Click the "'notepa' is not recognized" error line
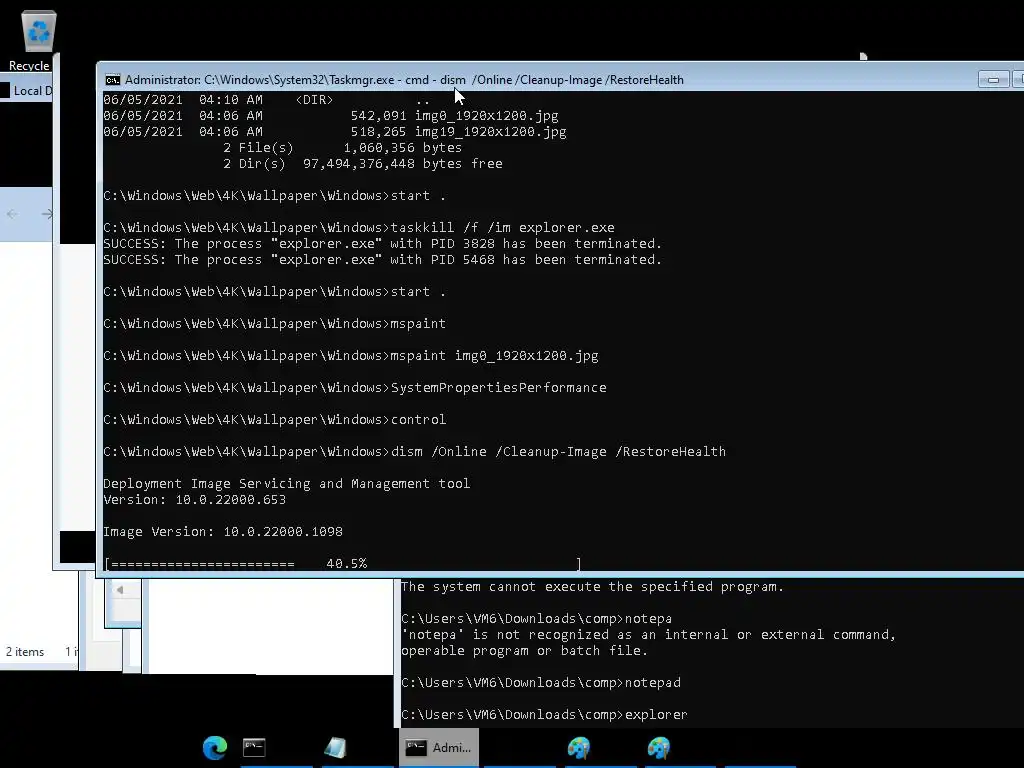Screen dimensions: 1024x768 [648, 635]
